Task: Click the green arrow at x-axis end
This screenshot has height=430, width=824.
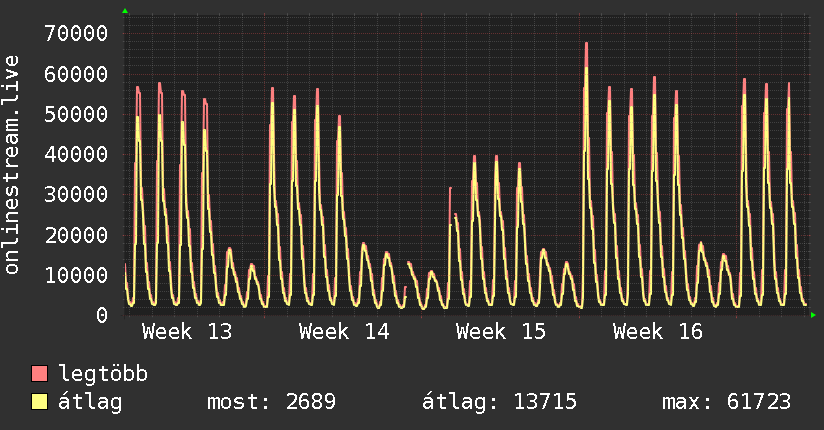Action: (813, 315)
